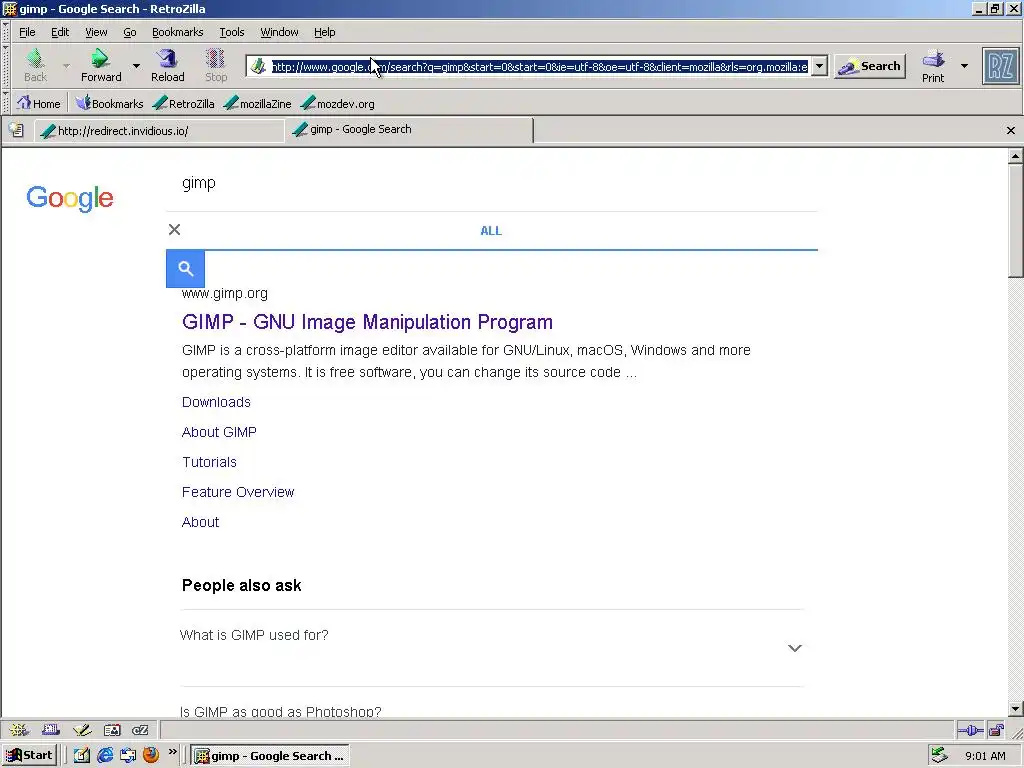Screen dimensions: 1024x768
Task: Open the Print button dropdown arrow
Action: tap(964, 66)
